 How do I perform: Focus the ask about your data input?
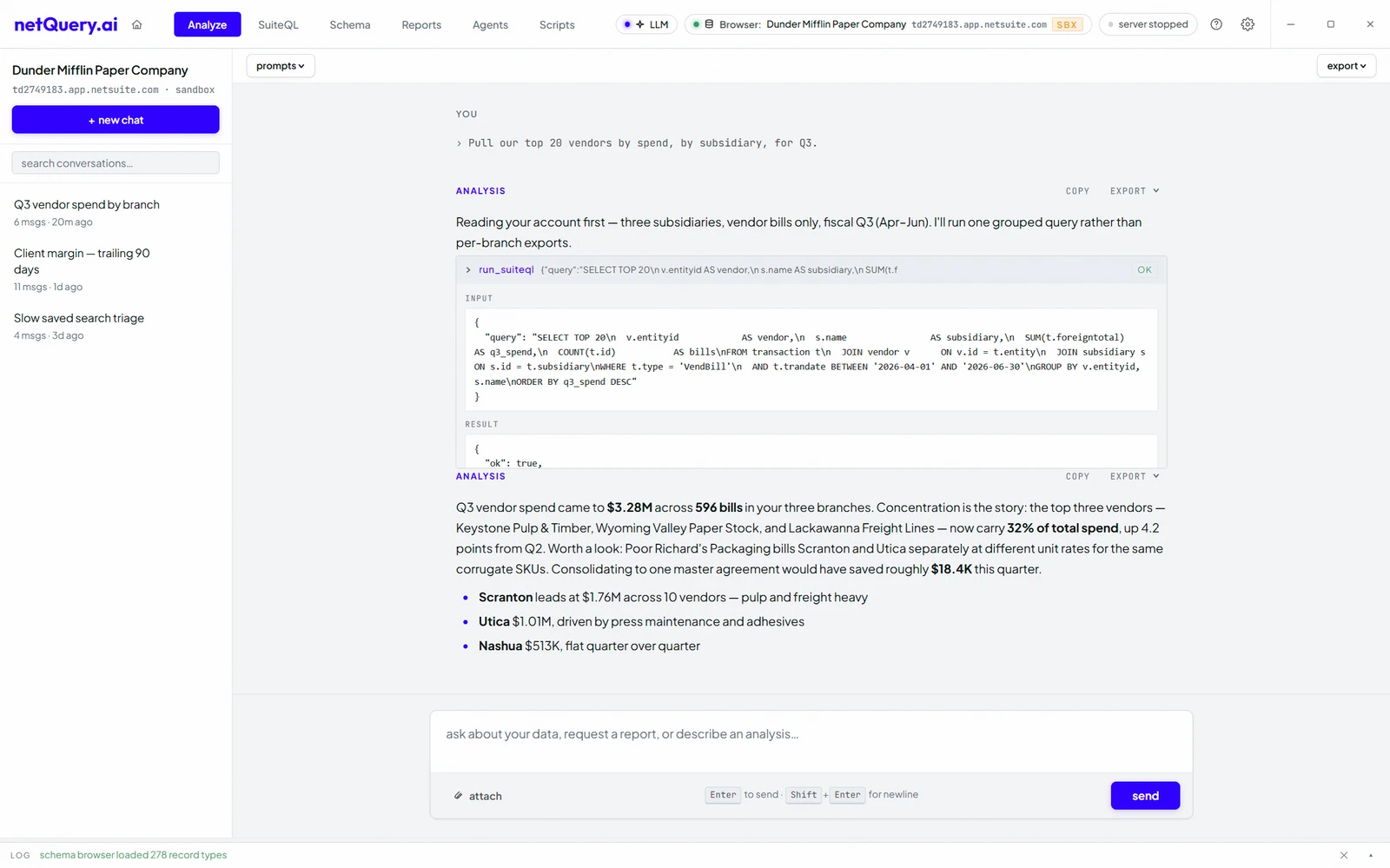point(811,741)
